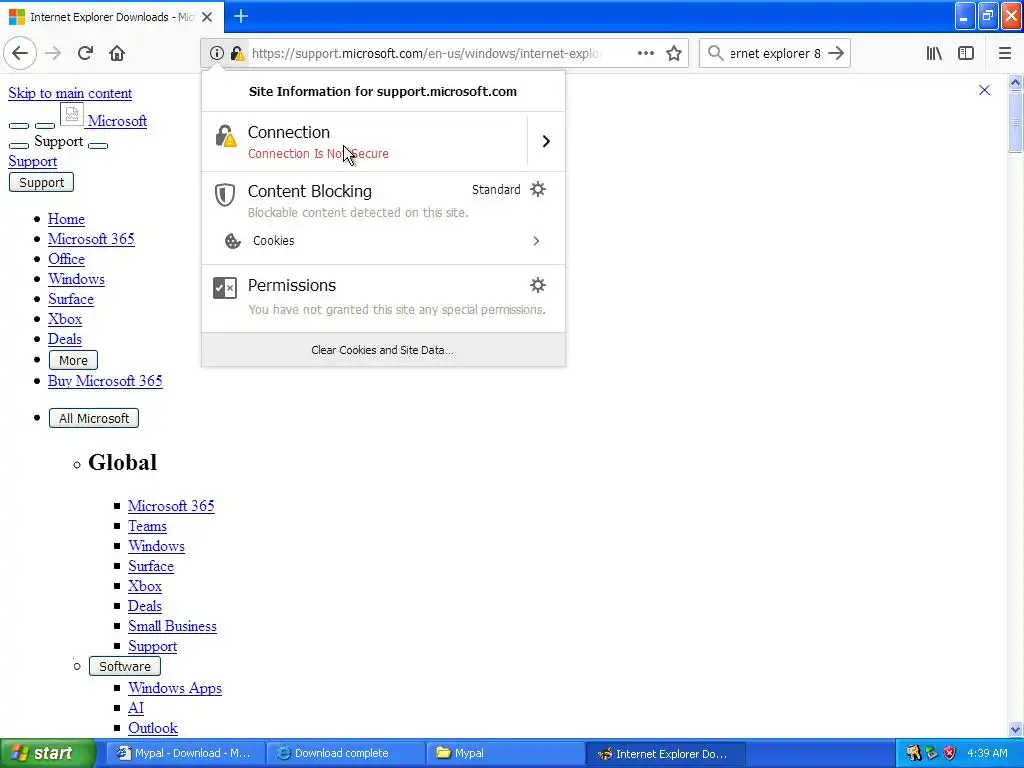Image resolution: width=1024 pixels, height=768 pixels.
Task: Toggle the sidebar icon
Action: 966,53
